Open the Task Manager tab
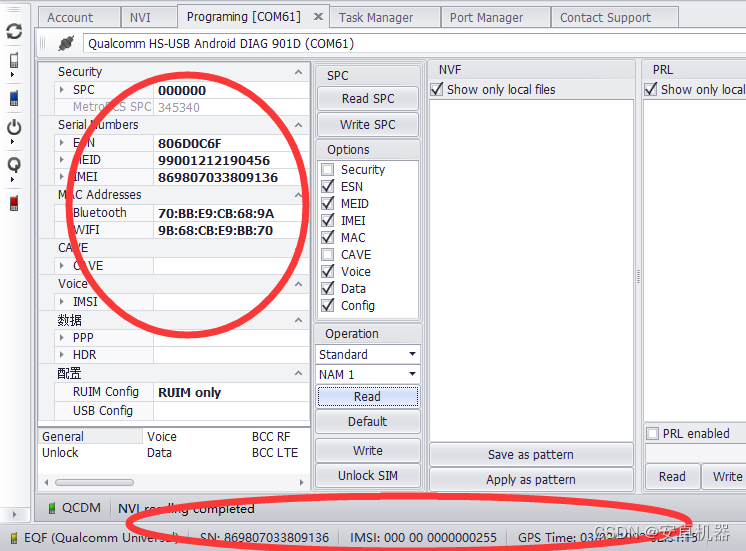This screenshot has width=746, height=551. 384,18
